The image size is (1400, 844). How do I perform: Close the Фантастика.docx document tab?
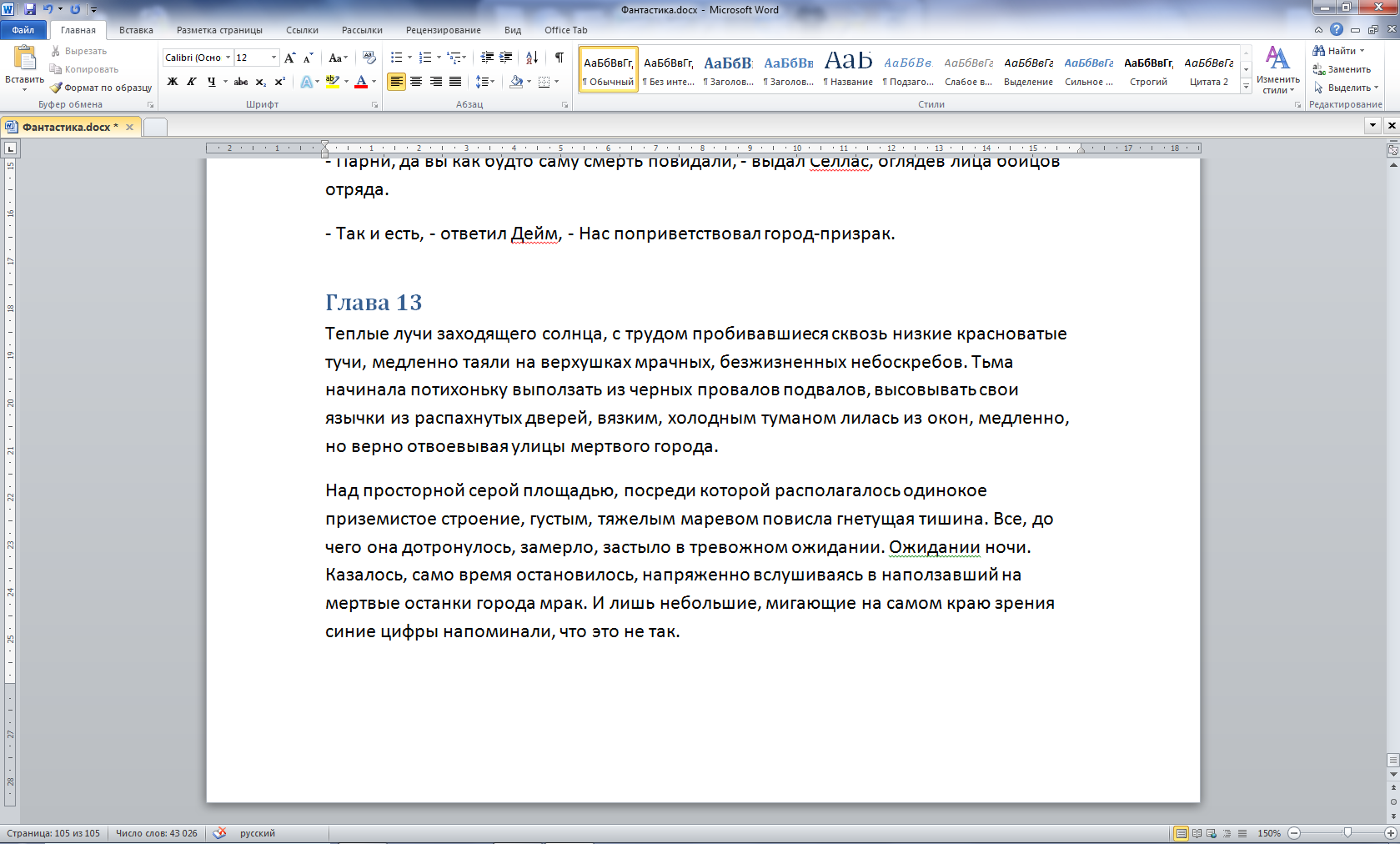pyautogui.click(x=129, y=127)
